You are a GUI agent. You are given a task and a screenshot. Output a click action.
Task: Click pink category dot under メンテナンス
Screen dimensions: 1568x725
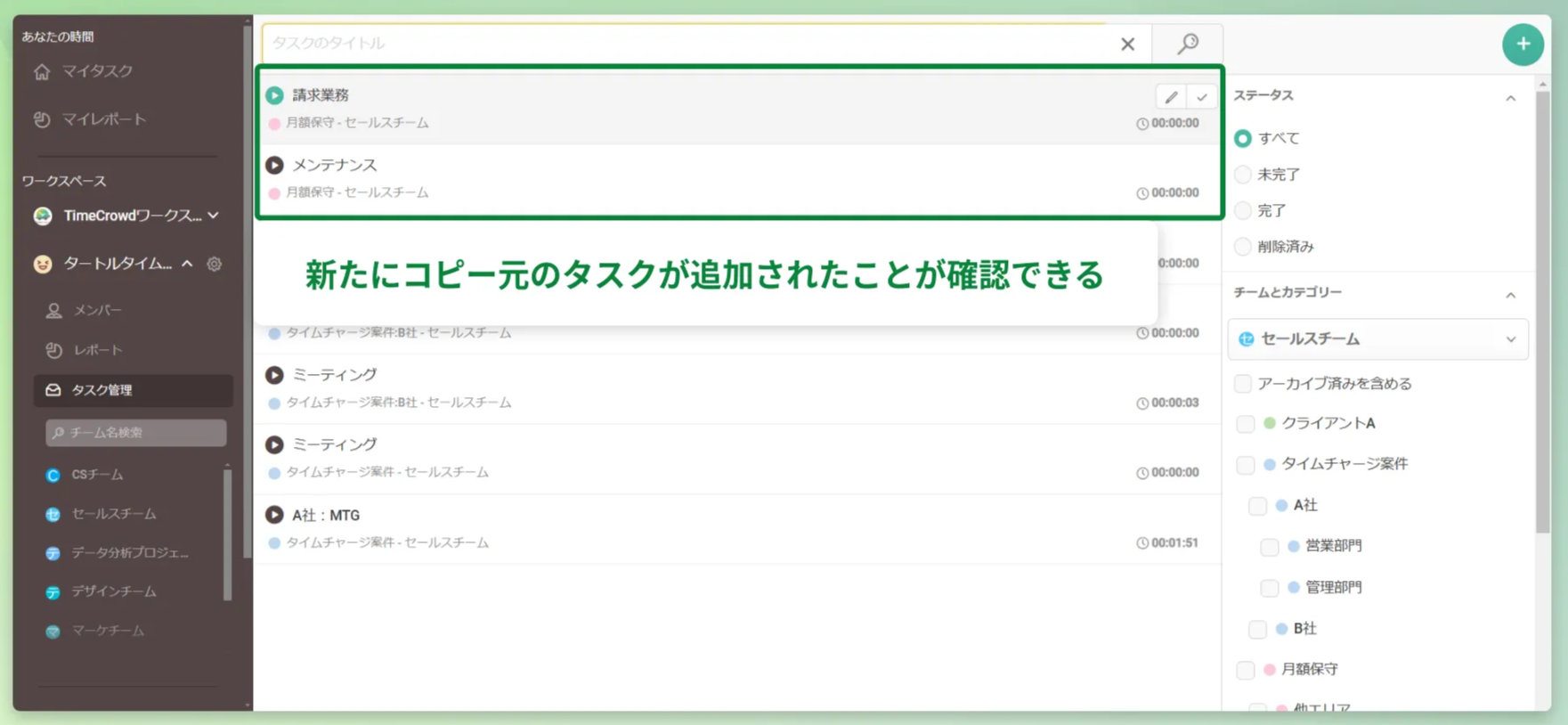[x=274, y=193]
